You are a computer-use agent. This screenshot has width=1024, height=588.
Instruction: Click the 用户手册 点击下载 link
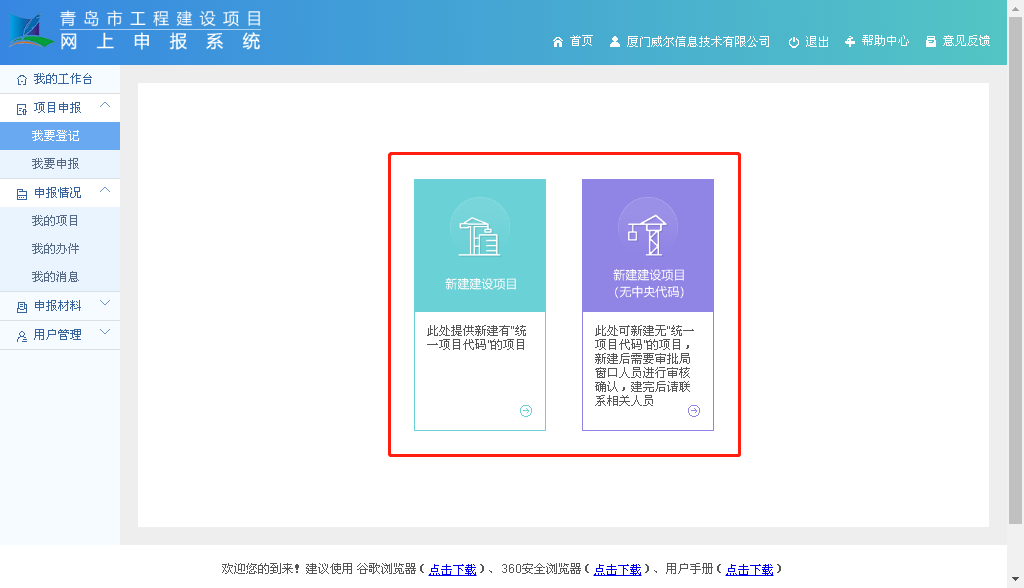[x=749, y=570]
